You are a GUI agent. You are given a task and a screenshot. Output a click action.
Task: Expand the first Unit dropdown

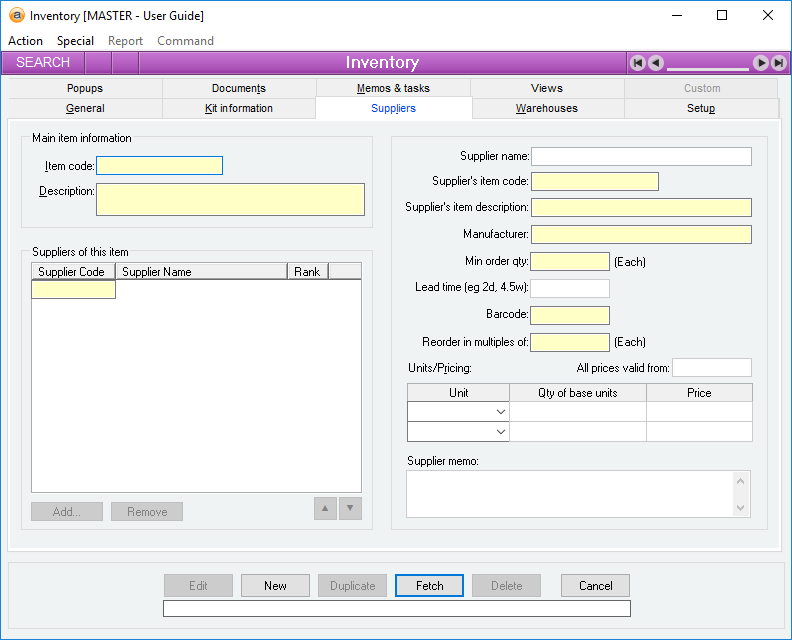click(500, 412)
